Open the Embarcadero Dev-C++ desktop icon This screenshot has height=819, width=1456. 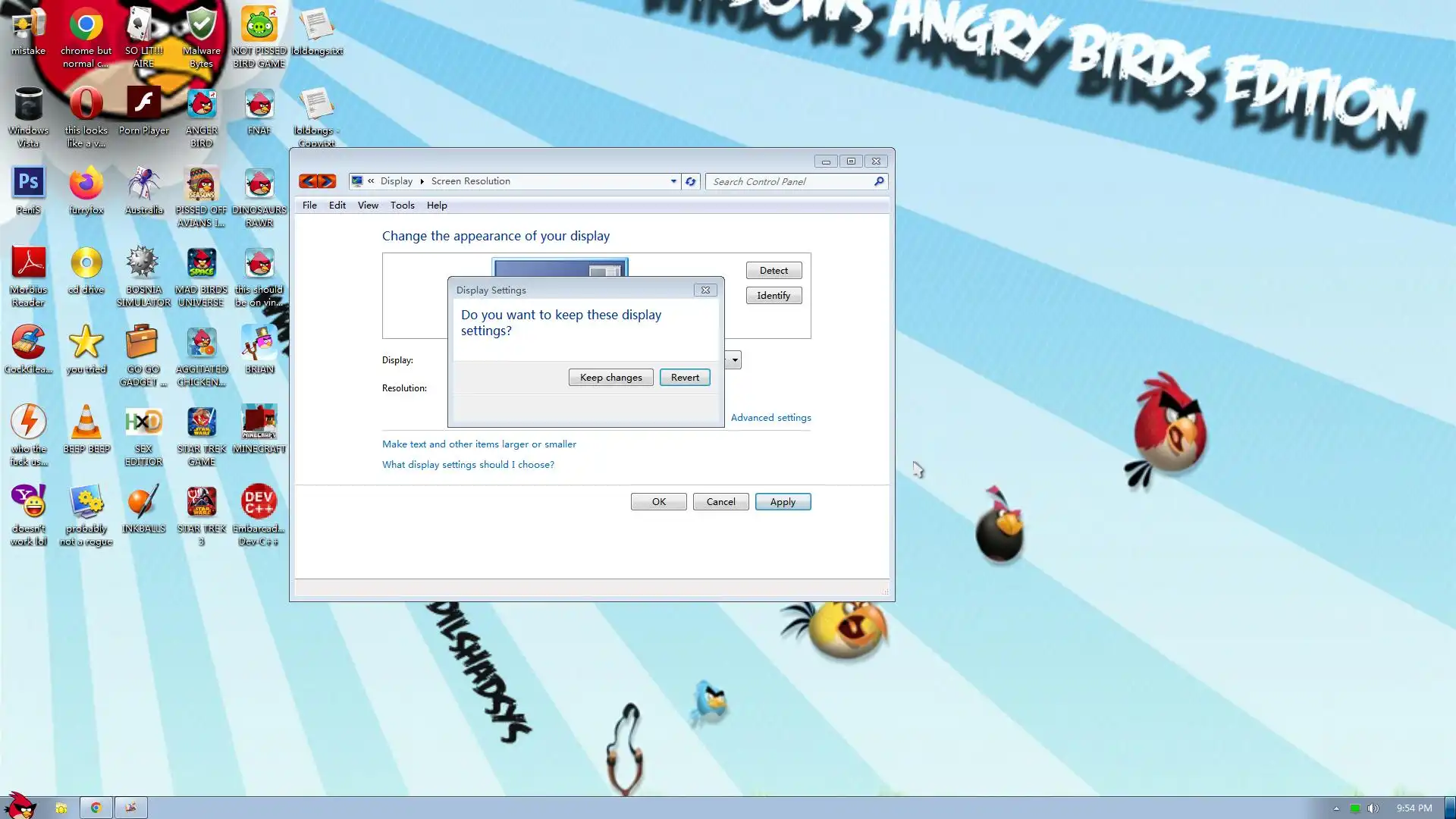[259, 503]
